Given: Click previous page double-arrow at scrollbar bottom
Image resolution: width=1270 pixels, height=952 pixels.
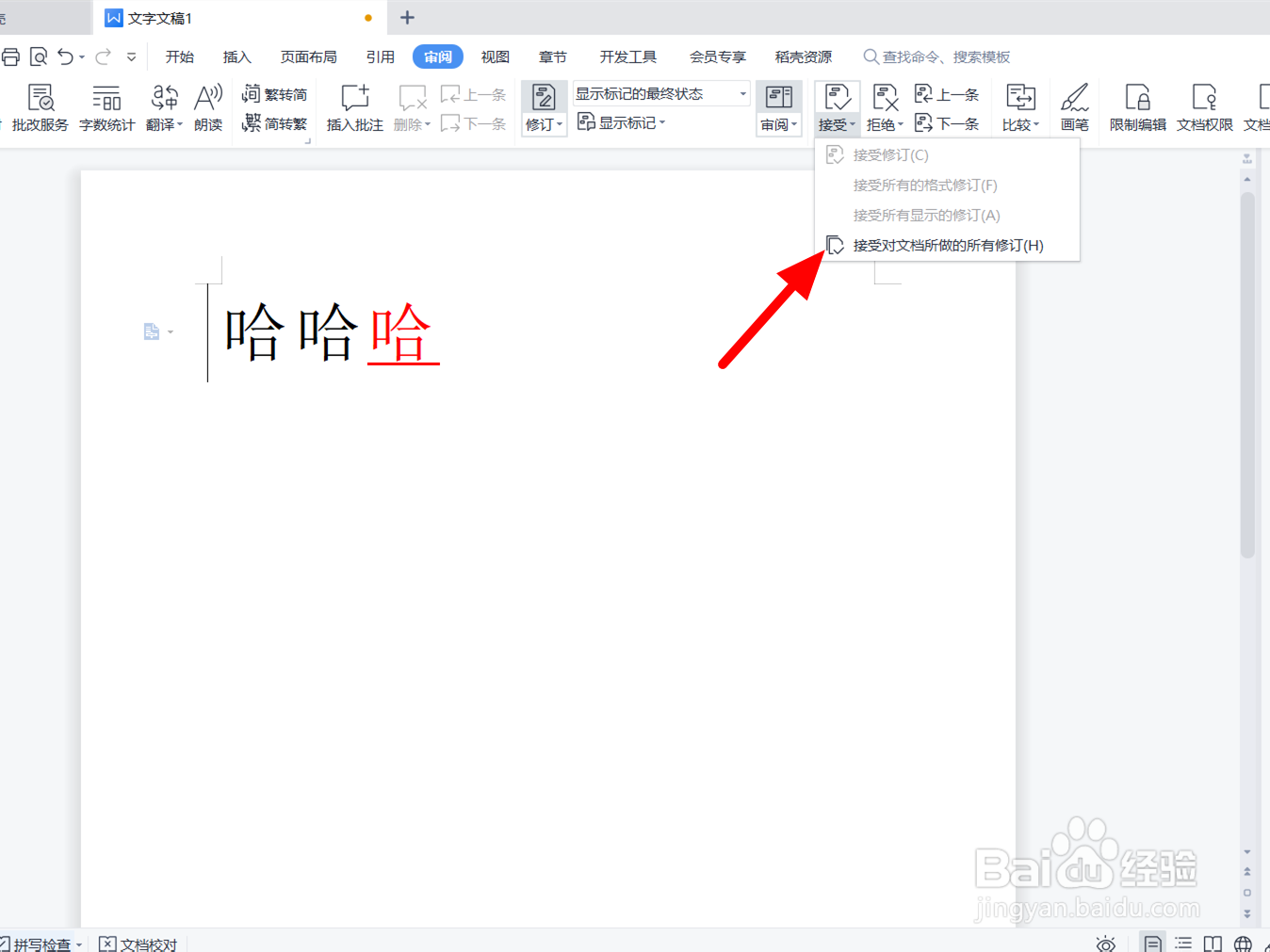Looking at the screenshot, I should (1247, 872).
